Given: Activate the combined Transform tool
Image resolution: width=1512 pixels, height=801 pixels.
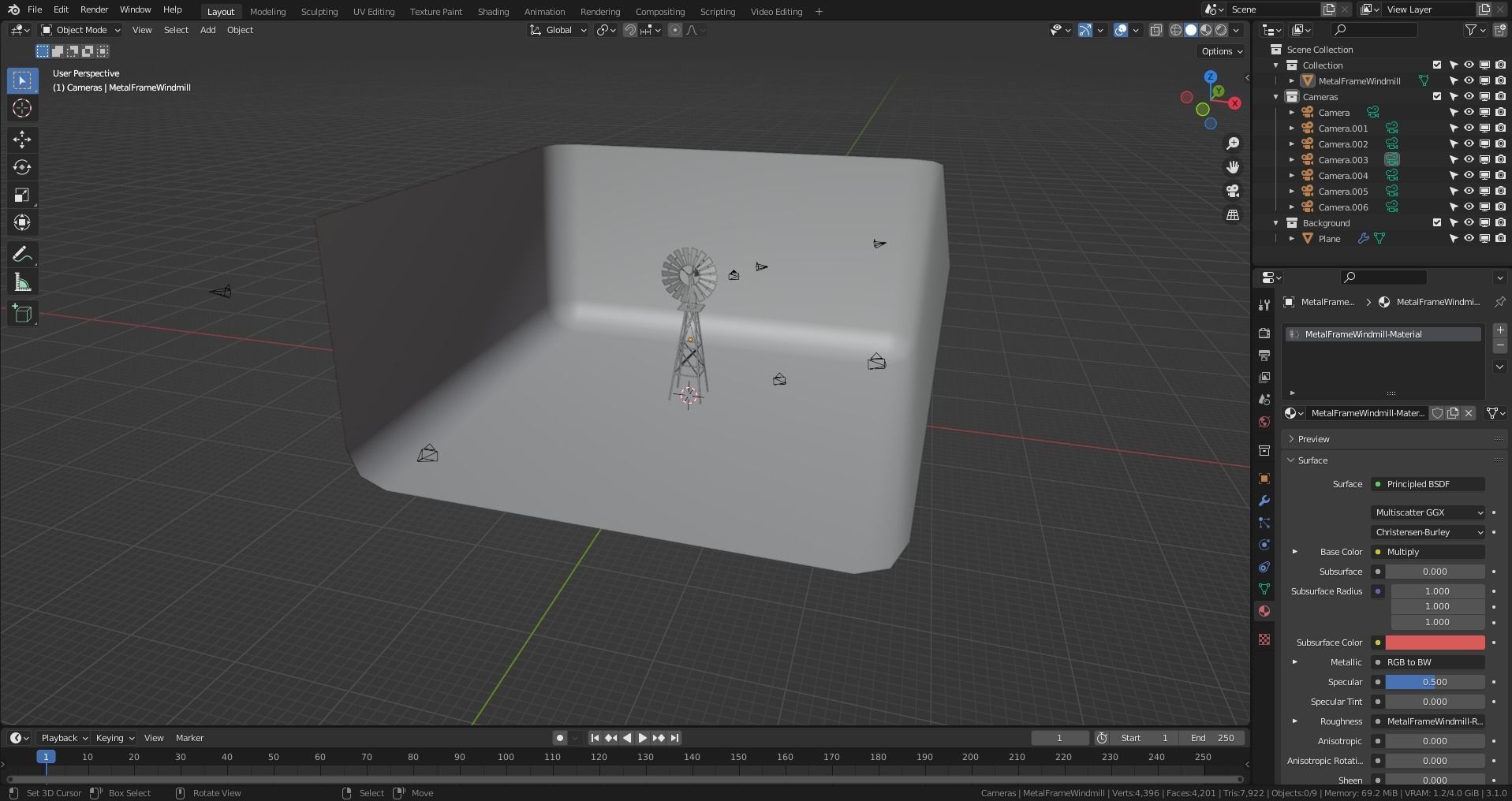Looking at the screenshot, I should (22, 222).
